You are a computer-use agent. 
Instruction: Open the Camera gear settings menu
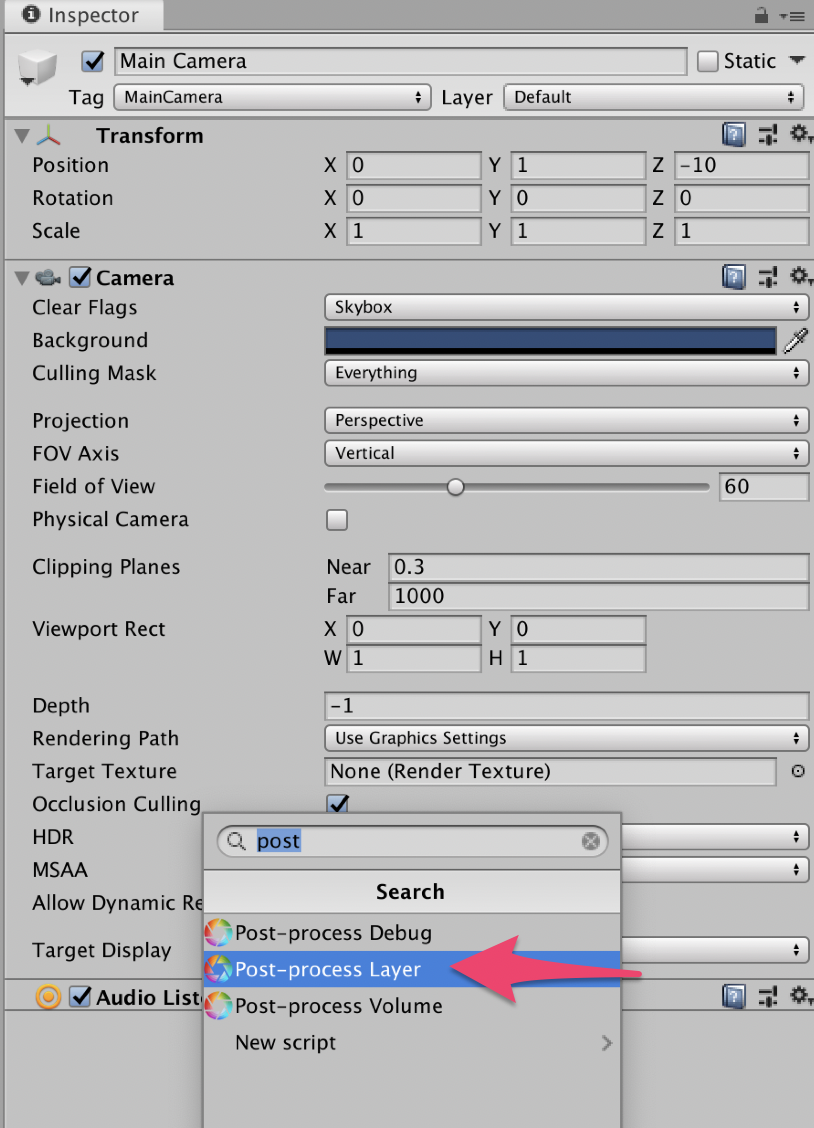pos(800,276)
